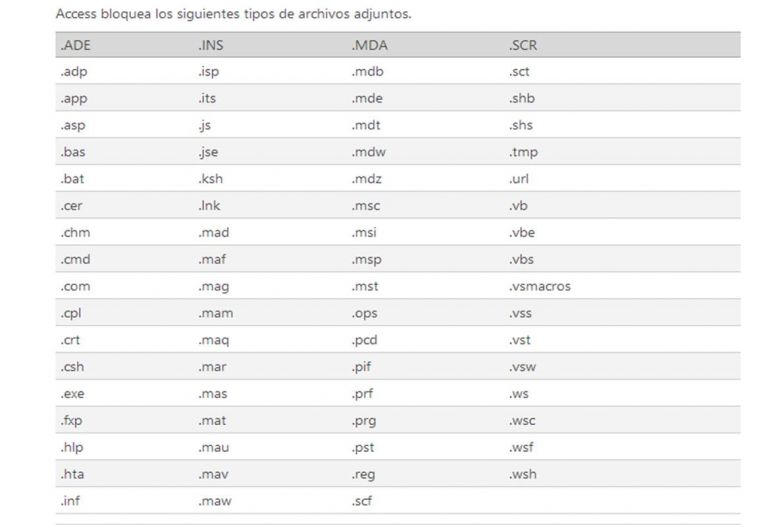Screen dimensions: 770x525
Task: Click the .reg file type entry
Action: click(363, 474)
